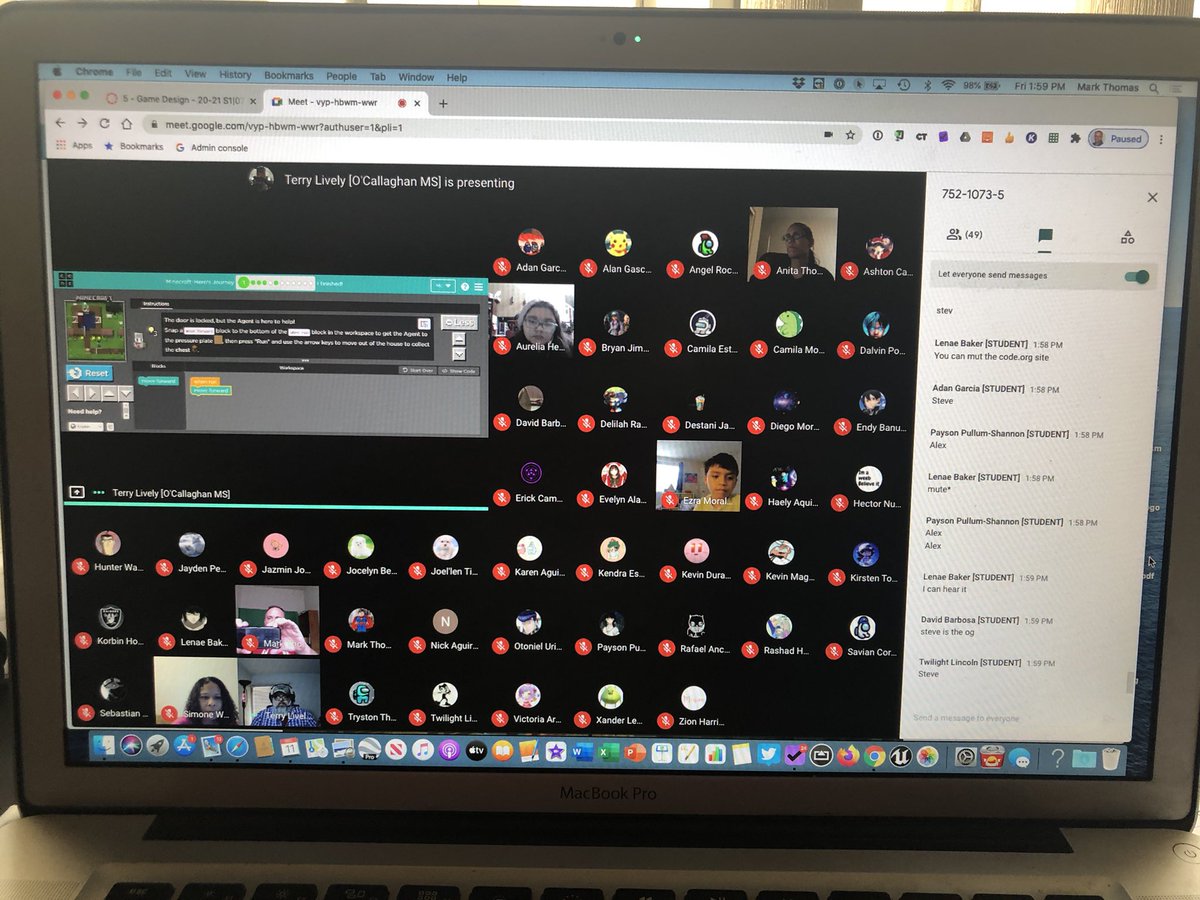
Task: Click the muted mic icon on Hector Nu... tile
Action: pos(839,503)
